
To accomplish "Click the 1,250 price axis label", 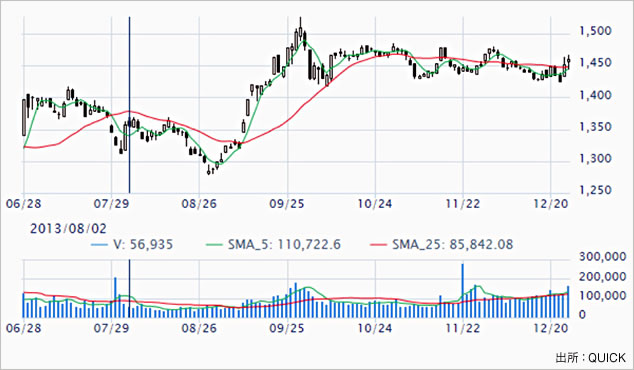I will point(595,190).
